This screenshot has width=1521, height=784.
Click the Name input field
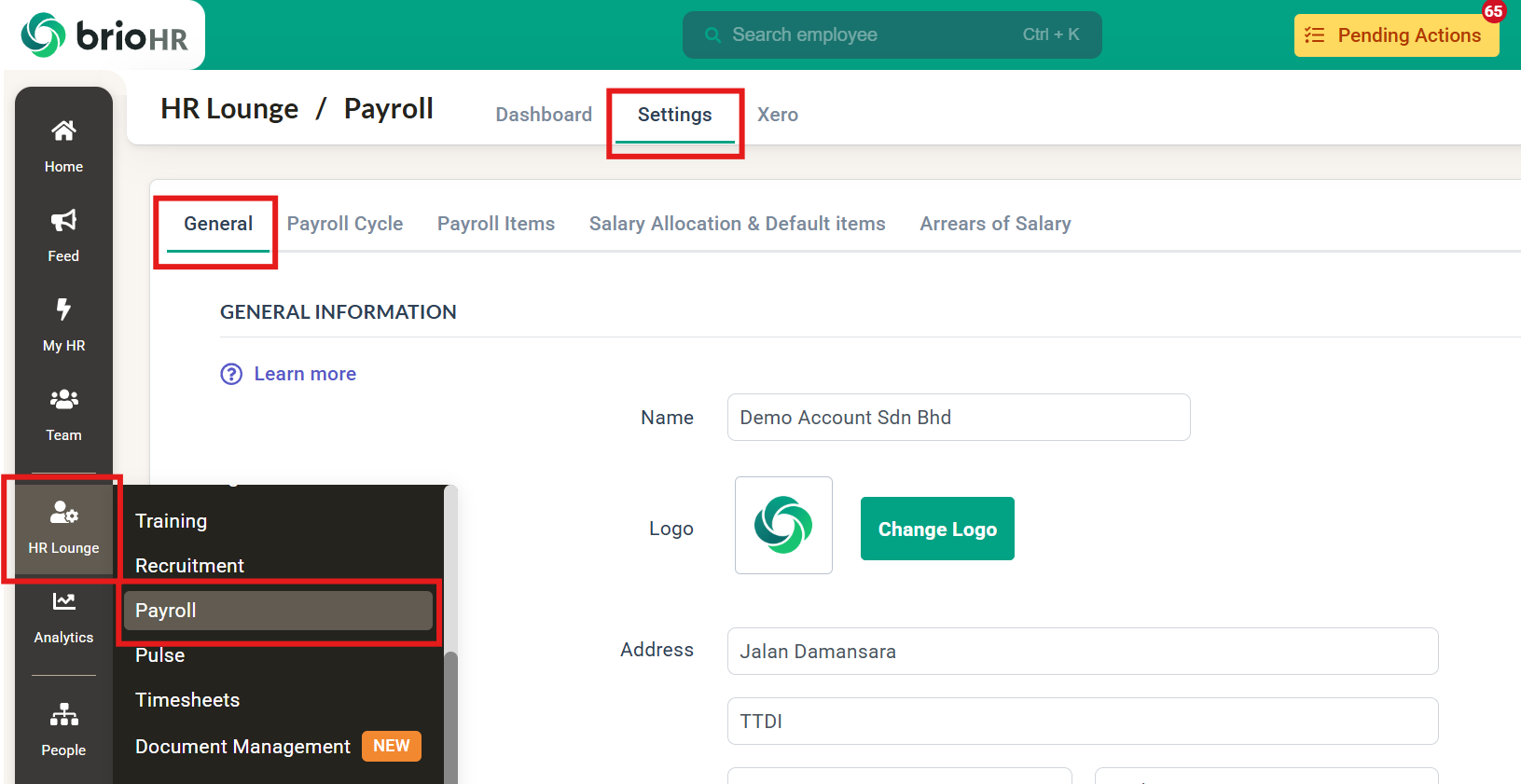click(x=959, y=418)
